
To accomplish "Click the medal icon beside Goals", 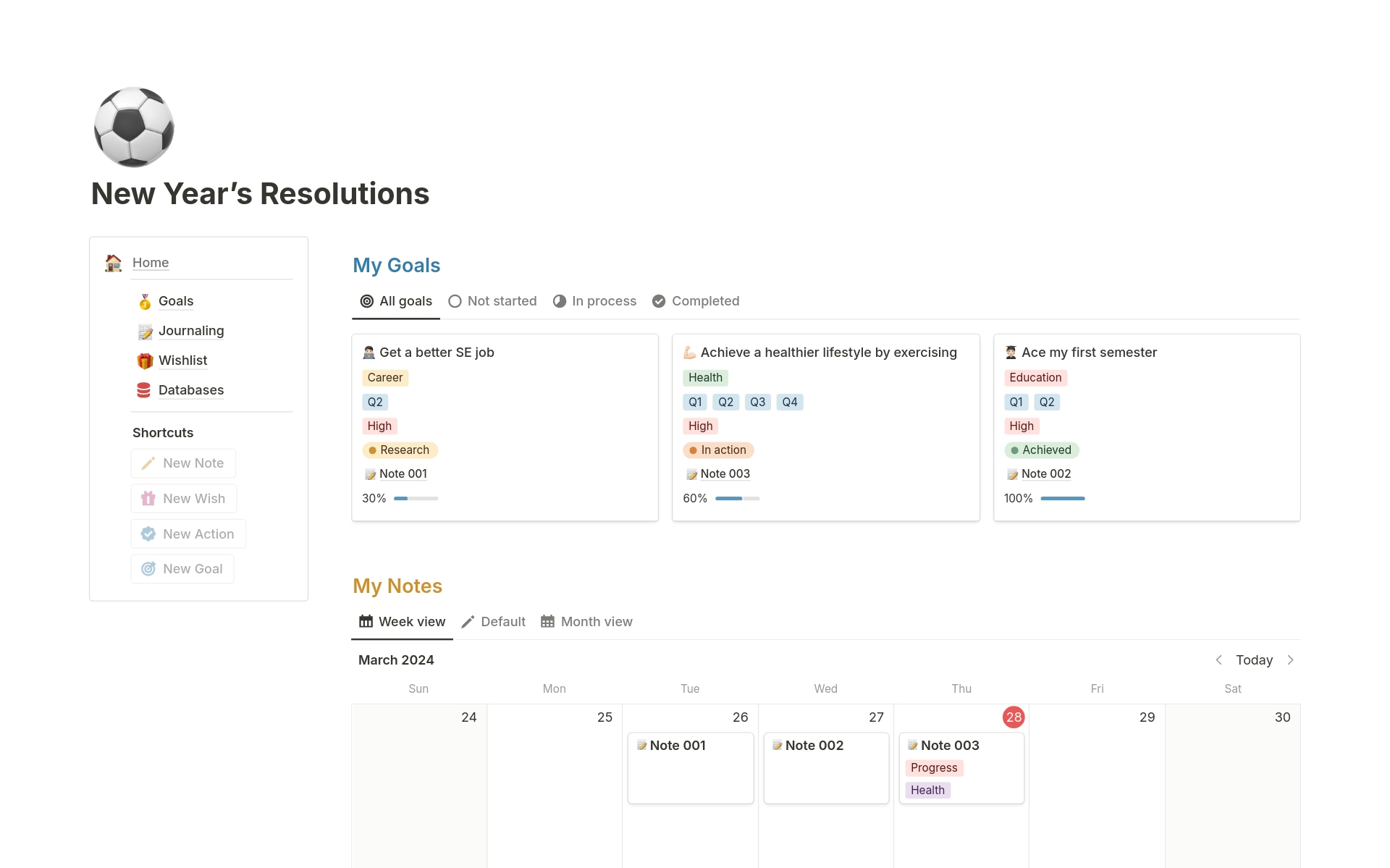I will coord(144,302).
